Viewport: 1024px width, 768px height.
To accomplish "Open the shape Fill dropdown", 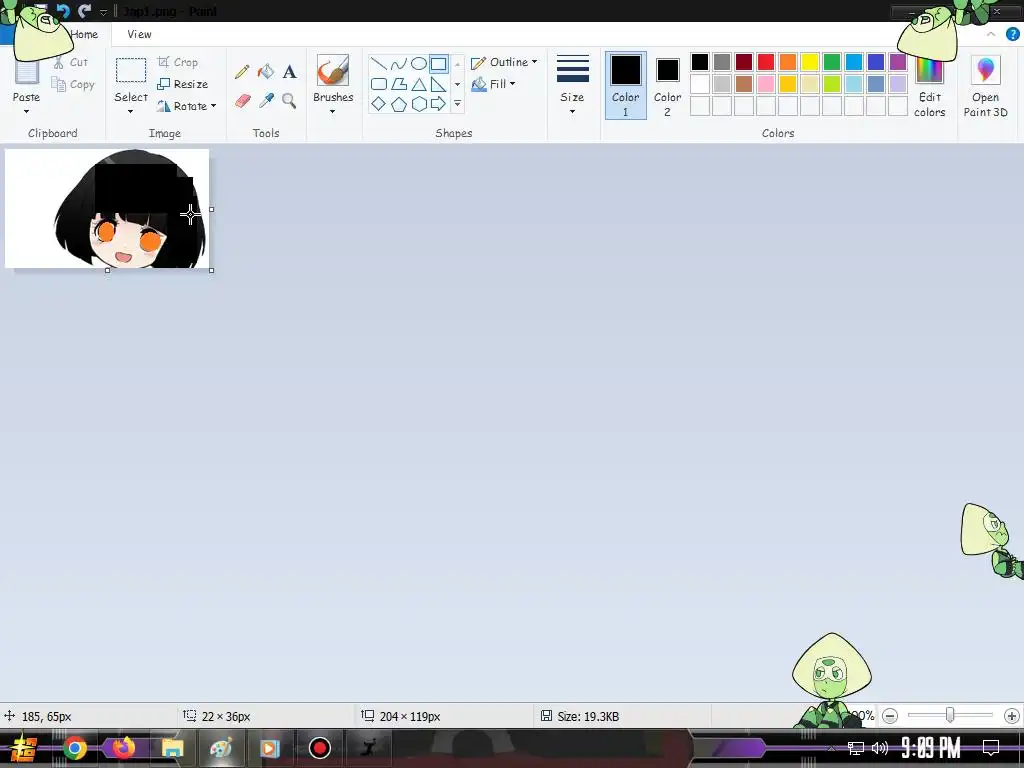I will point(493,84).
